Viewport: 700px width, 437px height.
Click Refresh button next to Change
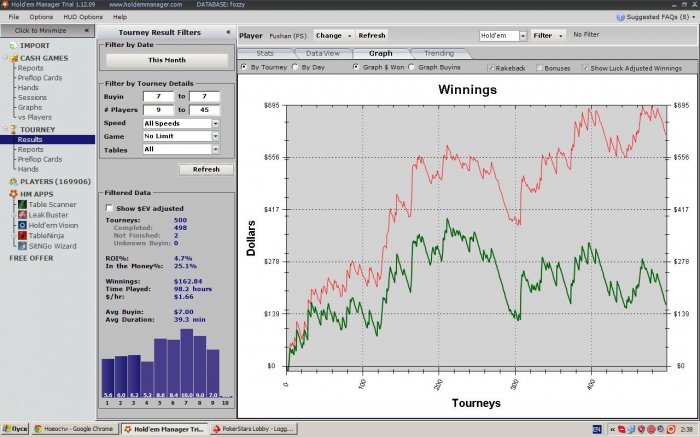[372, 35]
